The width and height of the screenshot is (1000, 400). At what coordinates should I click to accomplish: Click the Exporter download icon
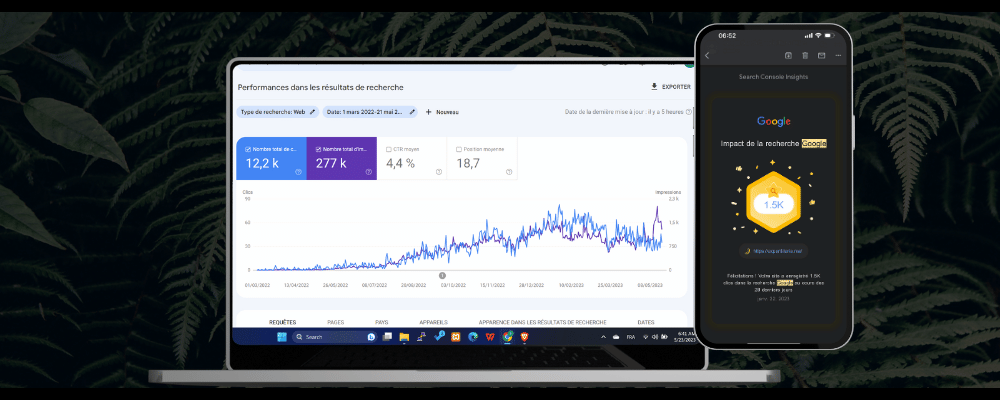[654, 87]
